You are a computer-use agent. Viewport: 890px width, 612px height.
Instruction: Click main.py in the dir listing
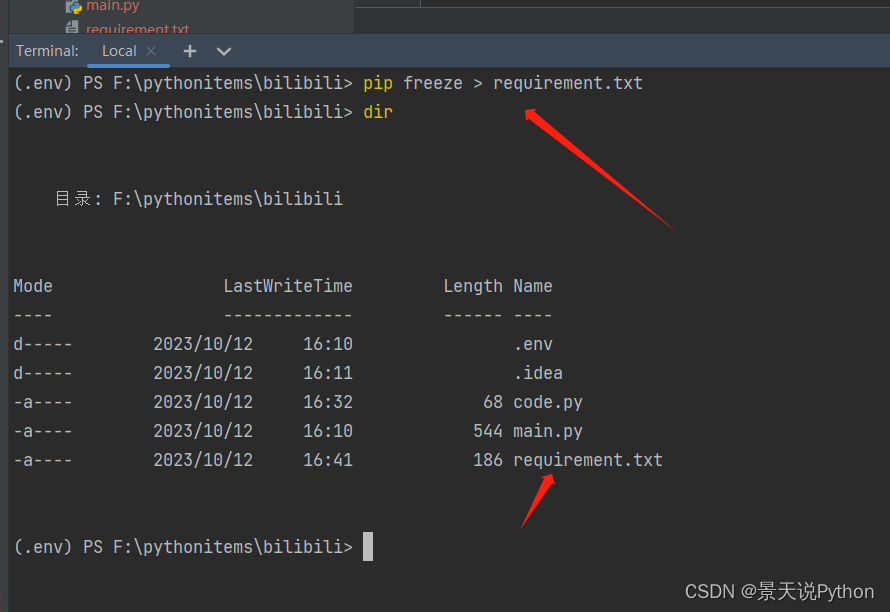point(547,431)
